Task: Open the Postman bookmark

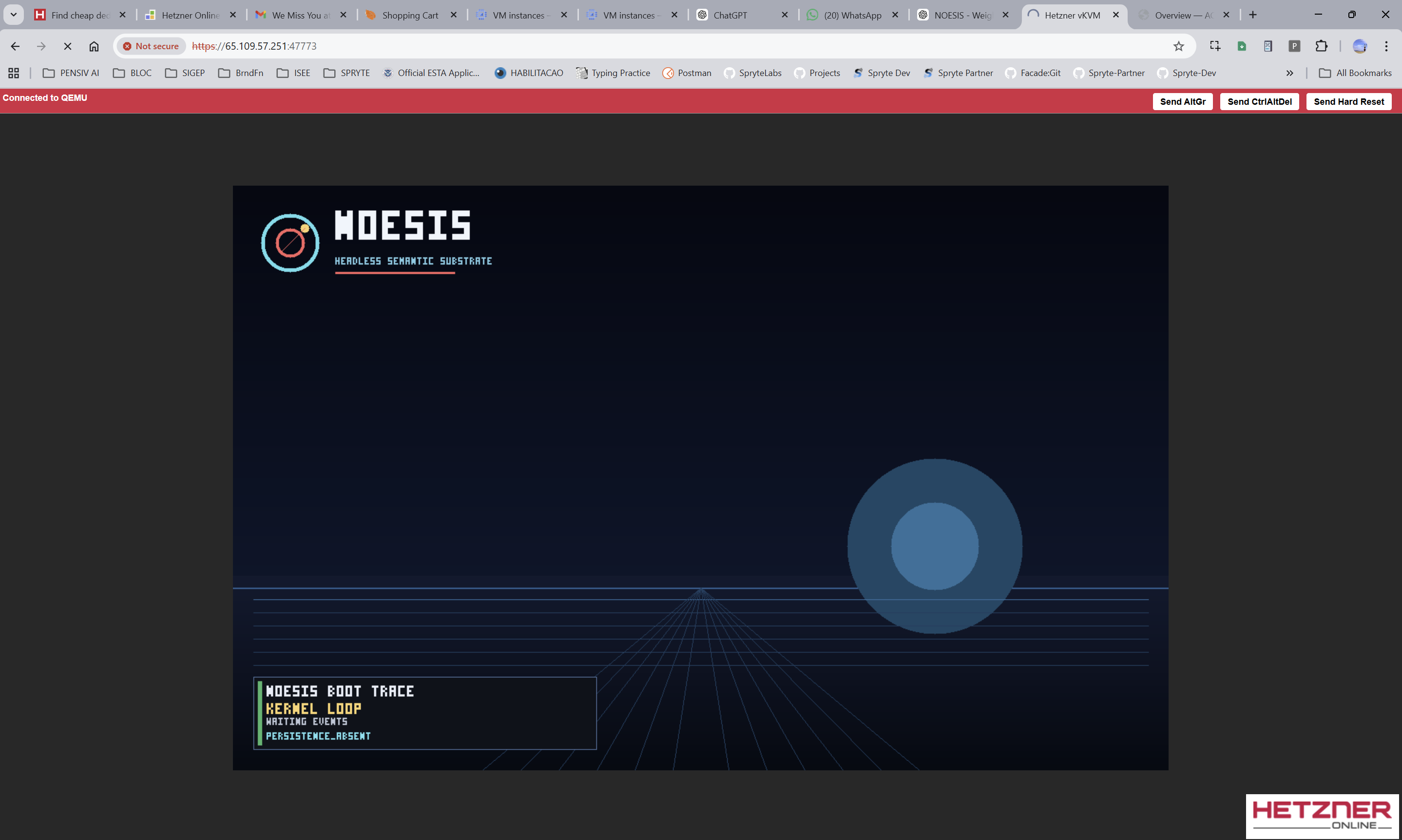Action: [687, 73]
